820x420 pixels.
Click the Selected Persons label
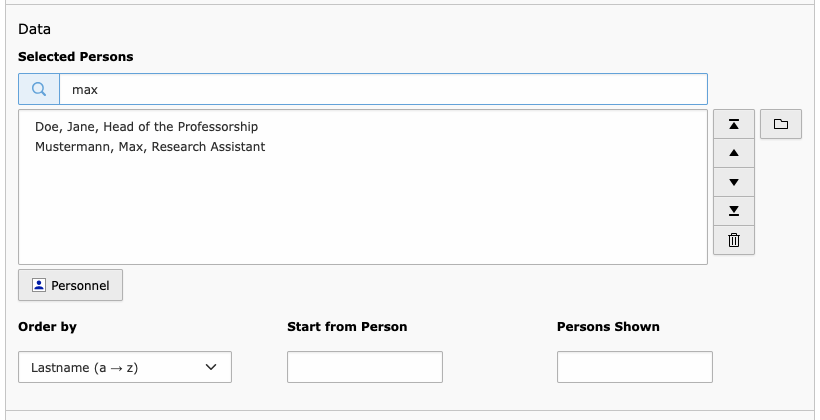coord(76,56)
